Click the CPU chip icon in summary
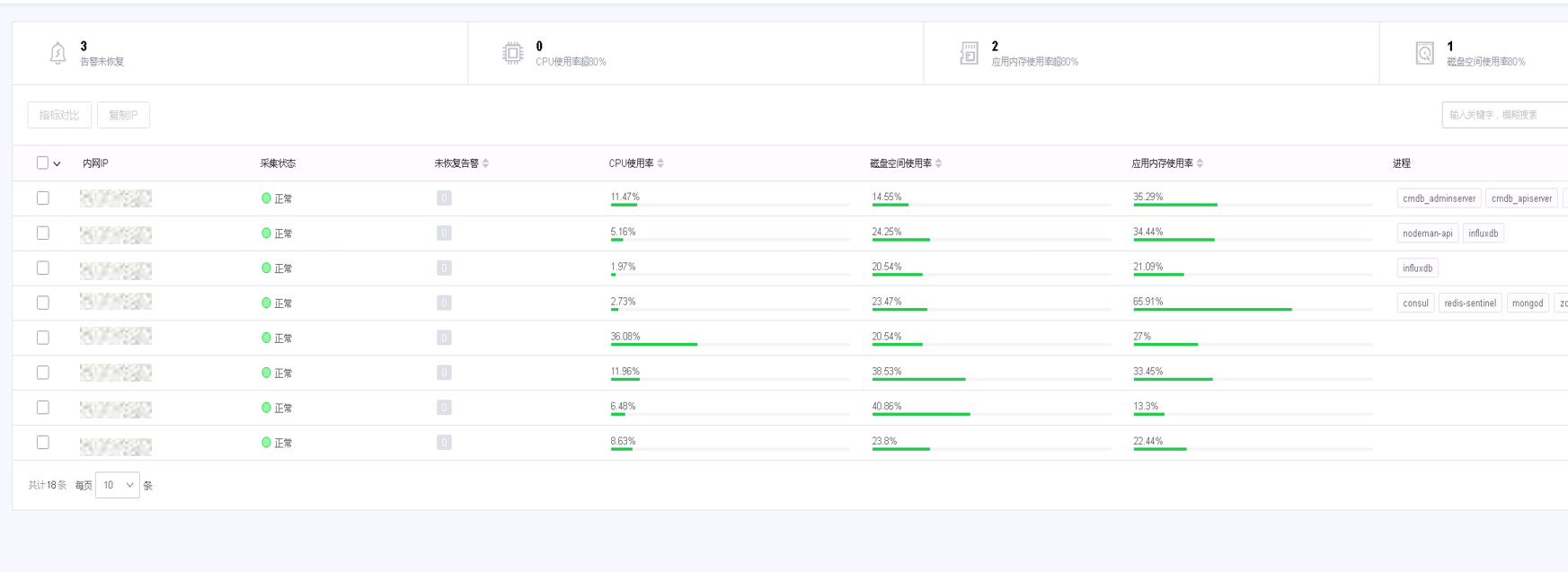The height and width of the screenshot is (572, 1568). coord(512,54)
